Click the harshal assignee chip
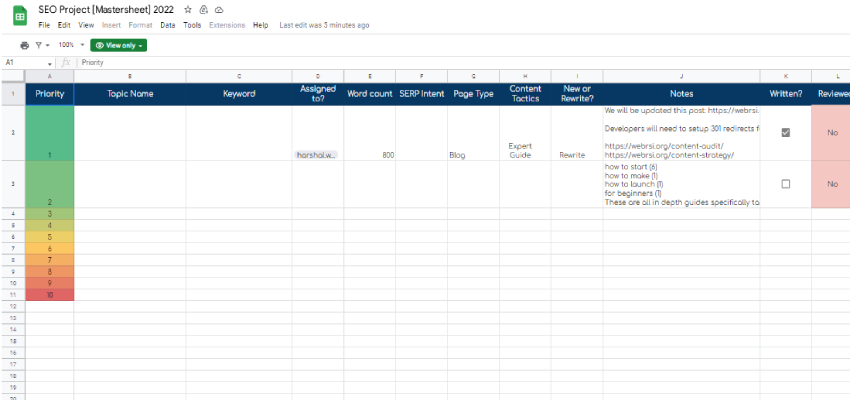The width and height of the screenshot is (850, 400). pyautogui.click(x=317, y=155)
